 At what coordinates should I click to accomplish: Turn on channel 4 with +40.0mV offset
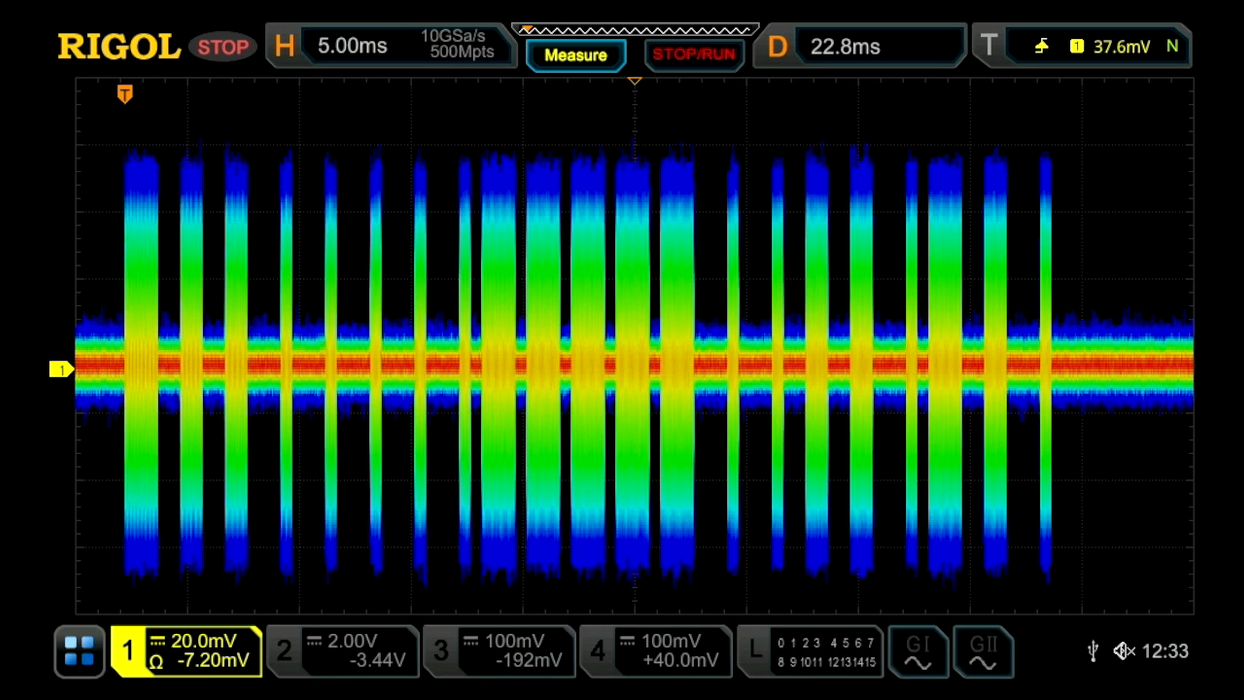tap(655, 651)
